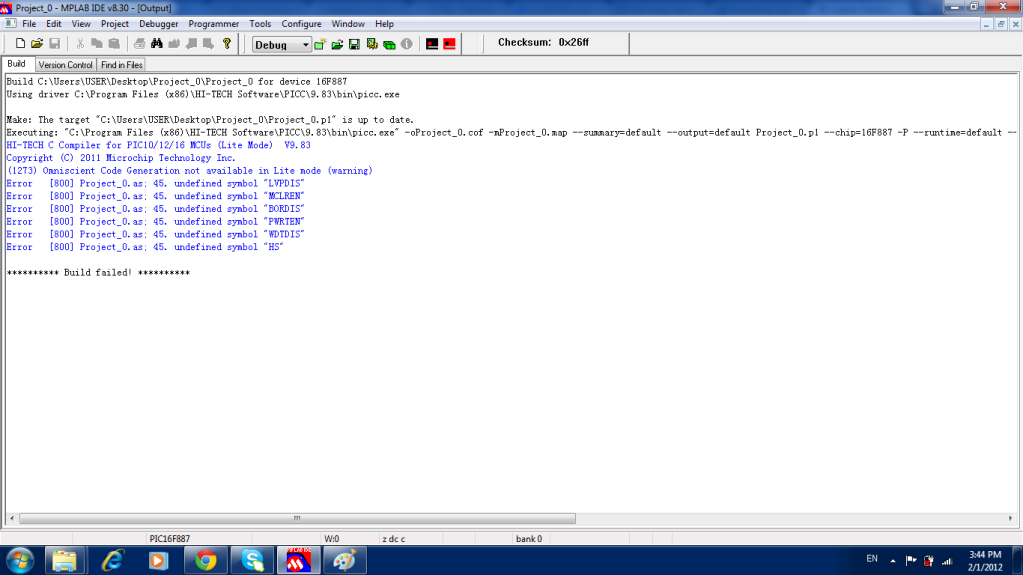Viewport: 1023px width, 575px height.
Task: Click the horizontal scrollbar thumb in Output
Action: (x=297, y=518)
